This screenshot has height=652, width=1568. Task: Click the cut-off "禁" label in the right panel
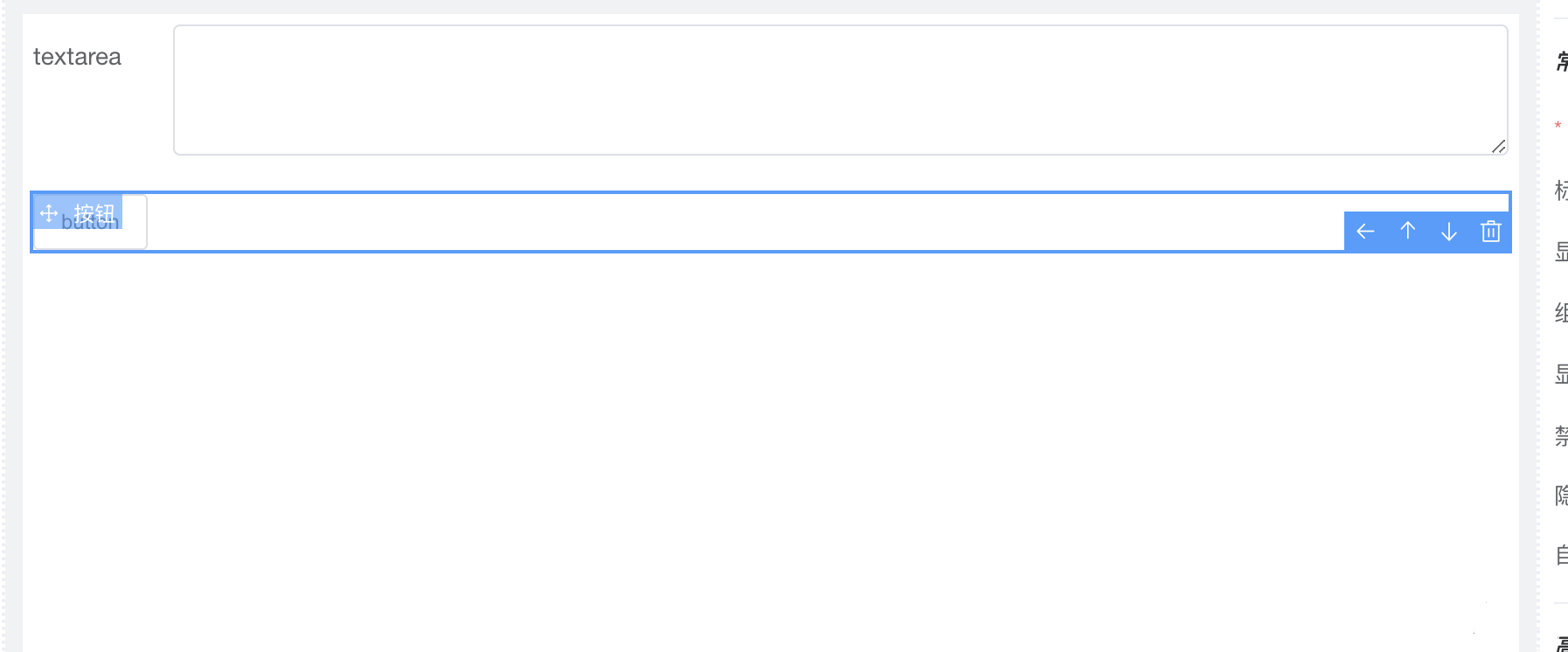(1561, 435)
